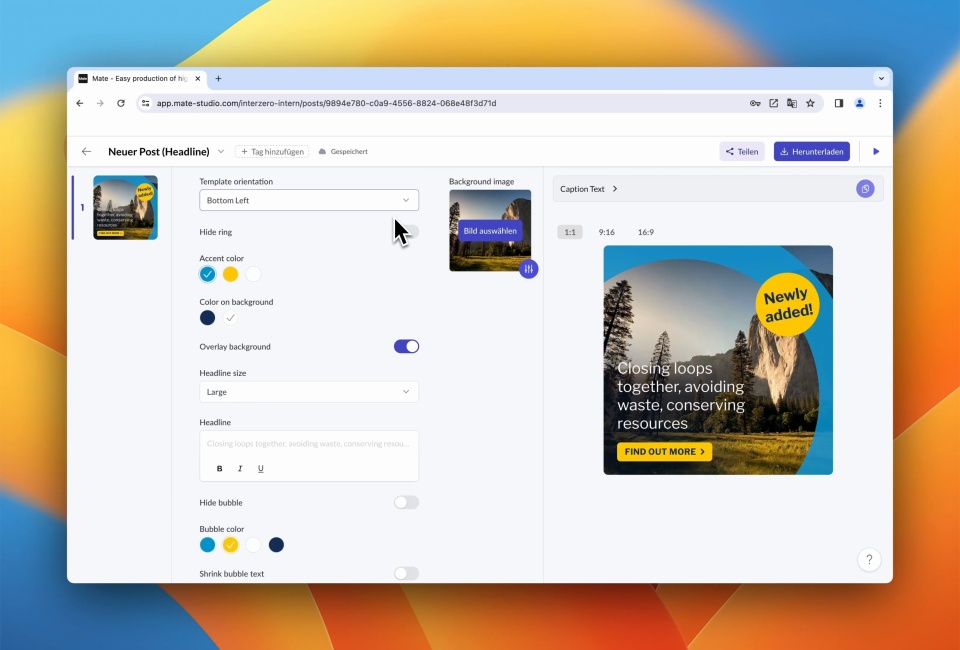The image size is (960, 650).
Task: Add a tag with Tag hinzufügen
Action: 272,152
